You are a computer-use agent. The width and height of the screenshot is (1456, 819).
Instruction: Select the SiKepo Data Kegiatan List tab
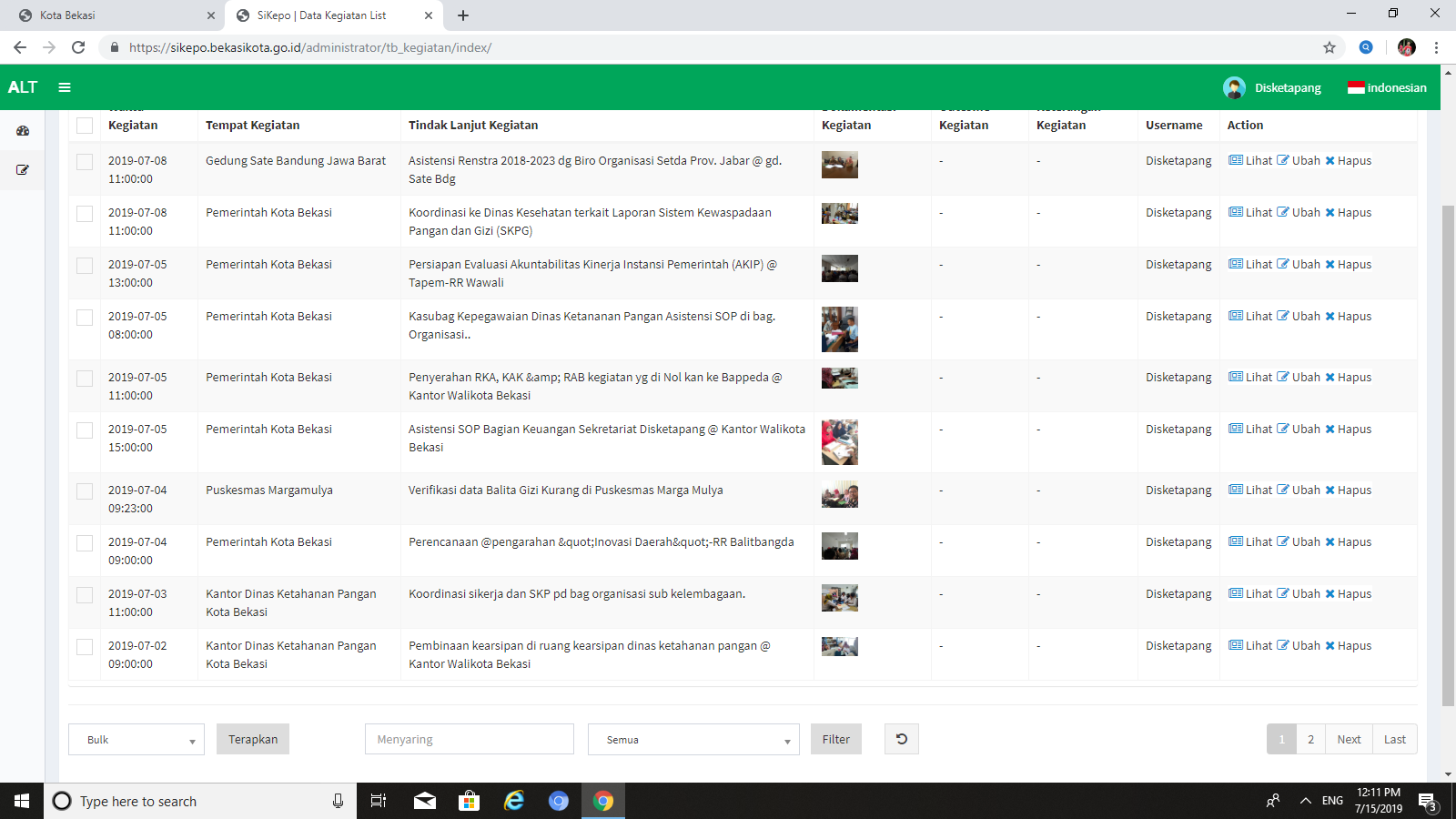tap(332, 15)
